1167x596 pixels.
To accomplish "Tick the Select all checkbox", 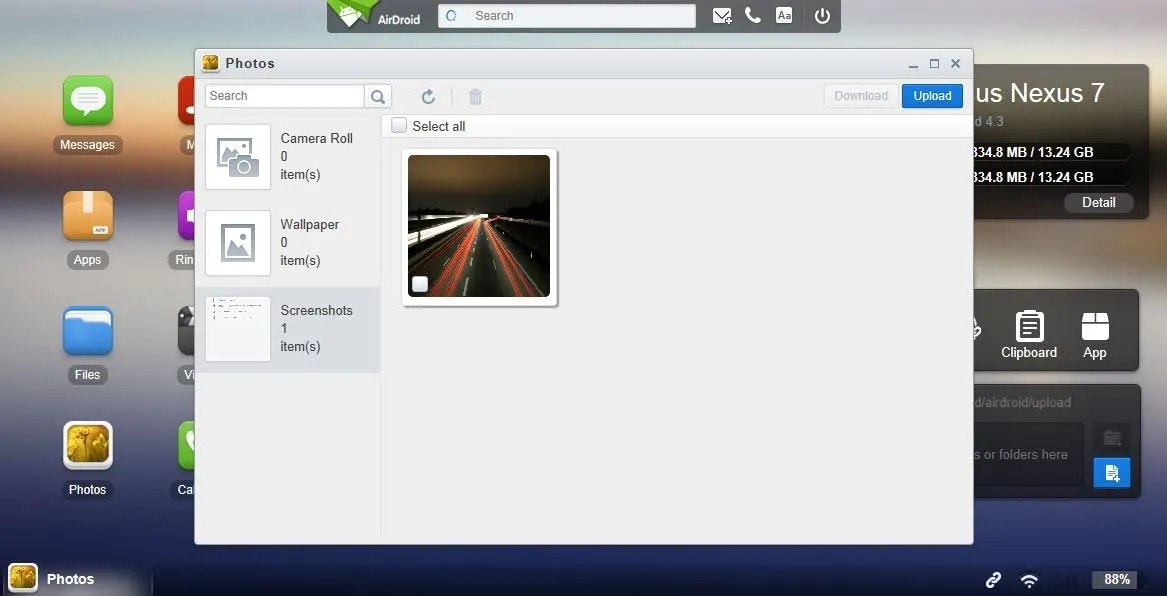I will [400, 126].
